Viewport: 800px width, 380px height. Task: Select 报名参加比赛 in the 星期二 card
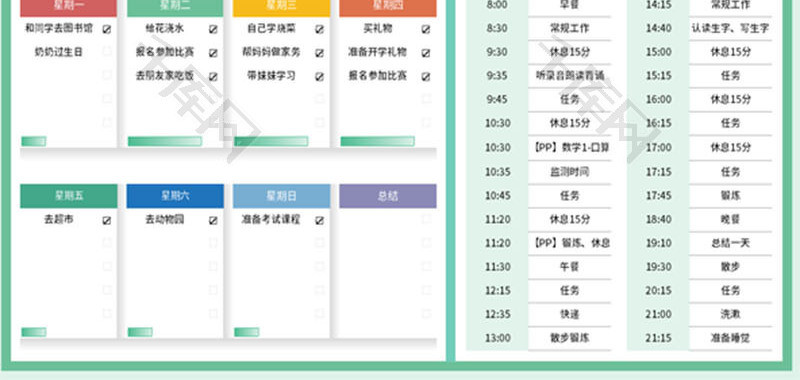point(165,52)
